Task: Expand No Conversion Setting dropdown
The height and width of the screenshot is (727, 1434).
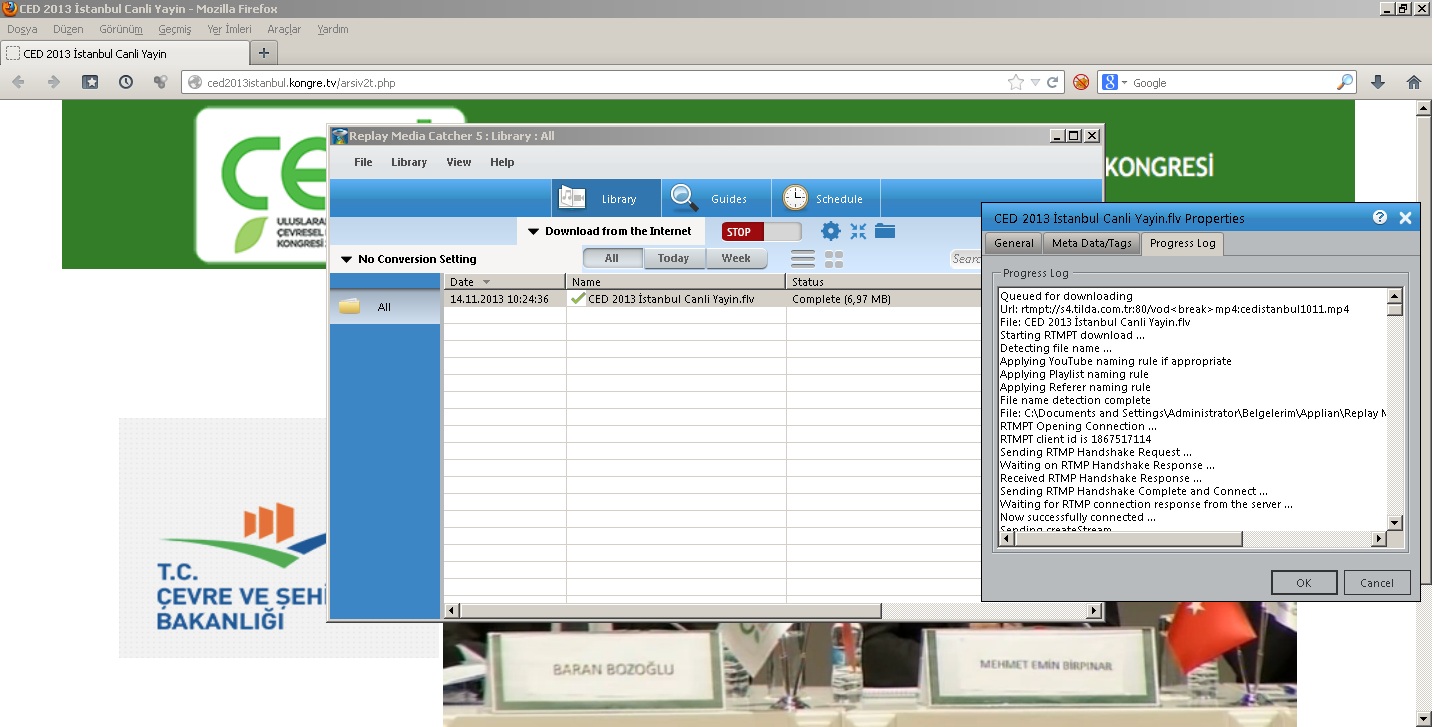Action: coord(409,259)
